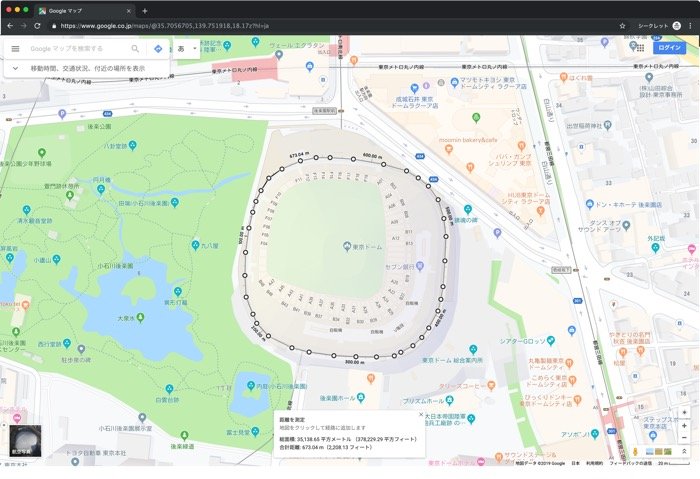700x479 pixels.
Task: Click the フィードバックの送信 link
Action: [x=630, y=463]
